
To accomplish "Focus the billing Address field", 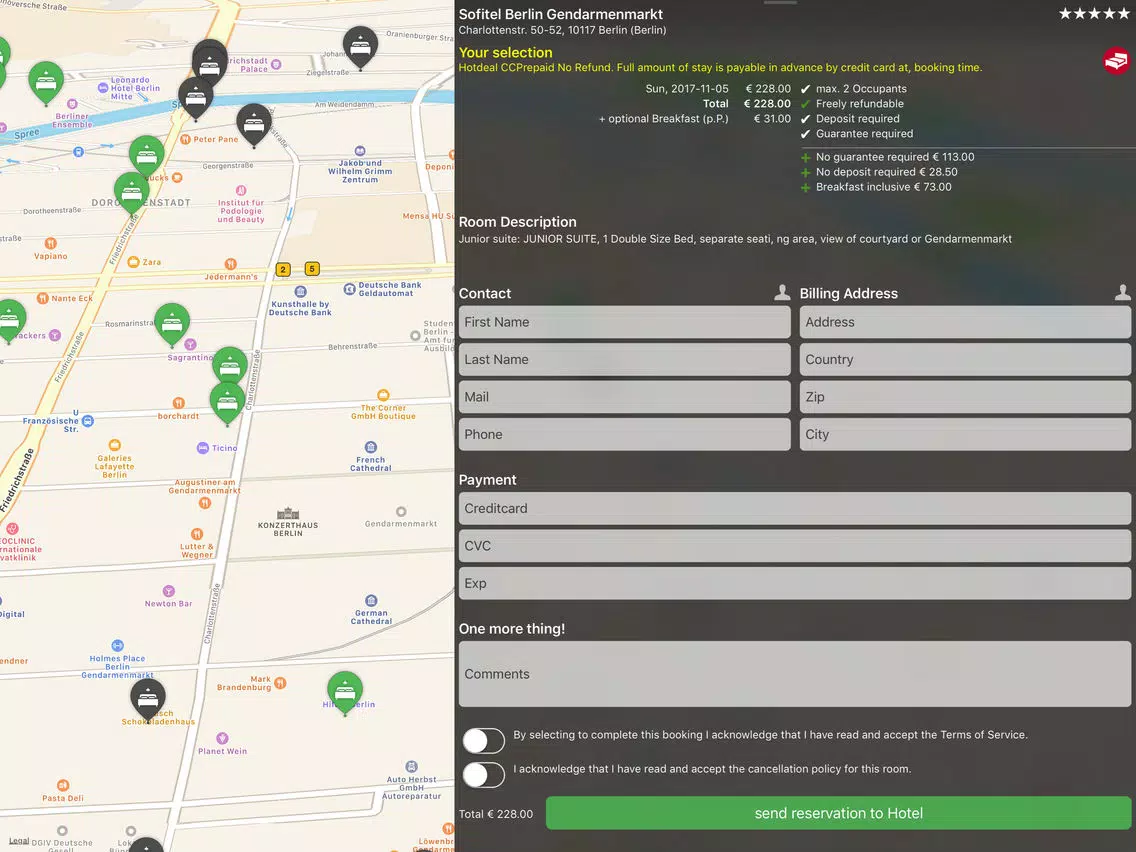I will (x=965, y=322).
